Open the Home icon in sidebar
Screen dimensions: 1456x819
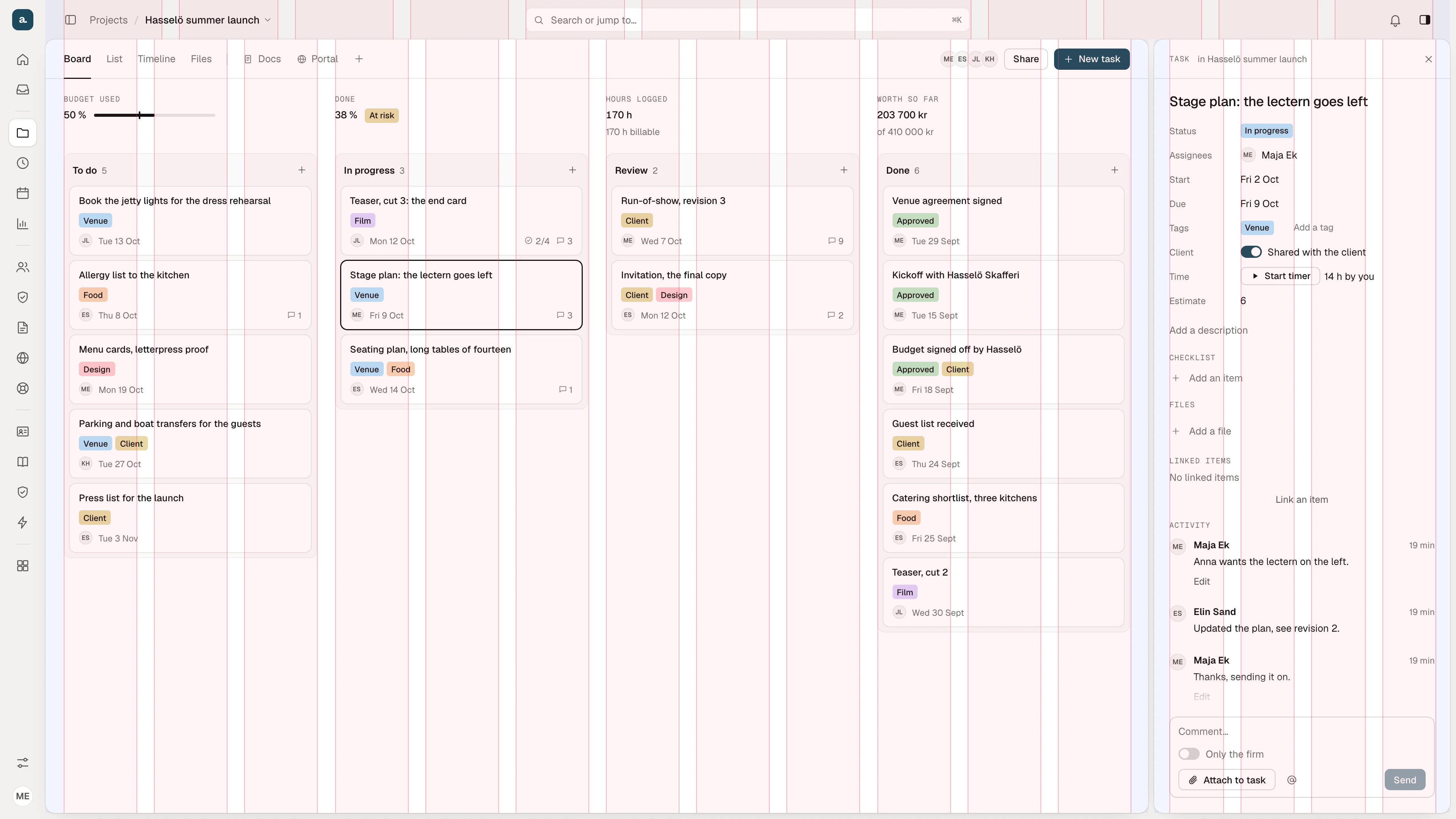(23, 60)
